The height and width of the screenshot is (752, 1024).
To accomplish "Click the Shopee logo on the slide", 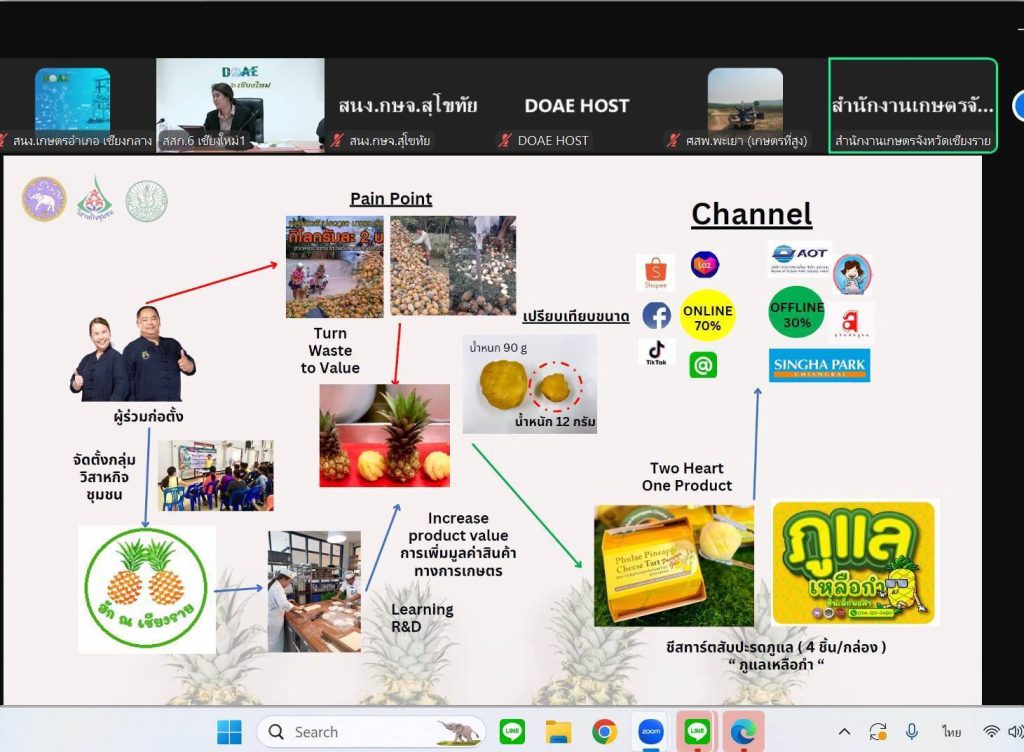I will 655,271.
